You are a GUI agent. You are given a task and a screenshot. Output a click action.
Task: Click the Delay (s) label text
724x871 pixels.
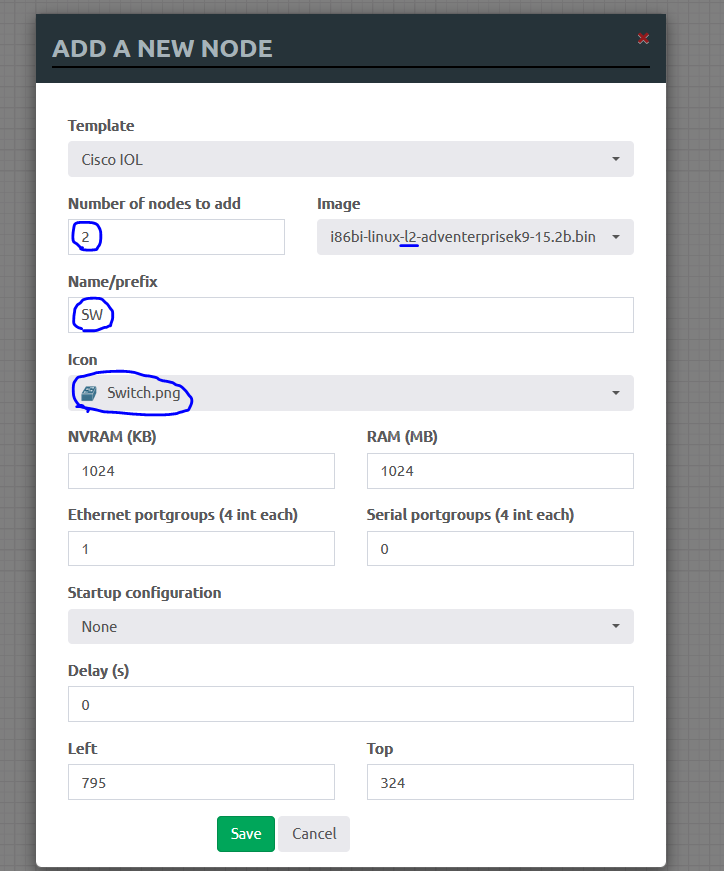98,670
